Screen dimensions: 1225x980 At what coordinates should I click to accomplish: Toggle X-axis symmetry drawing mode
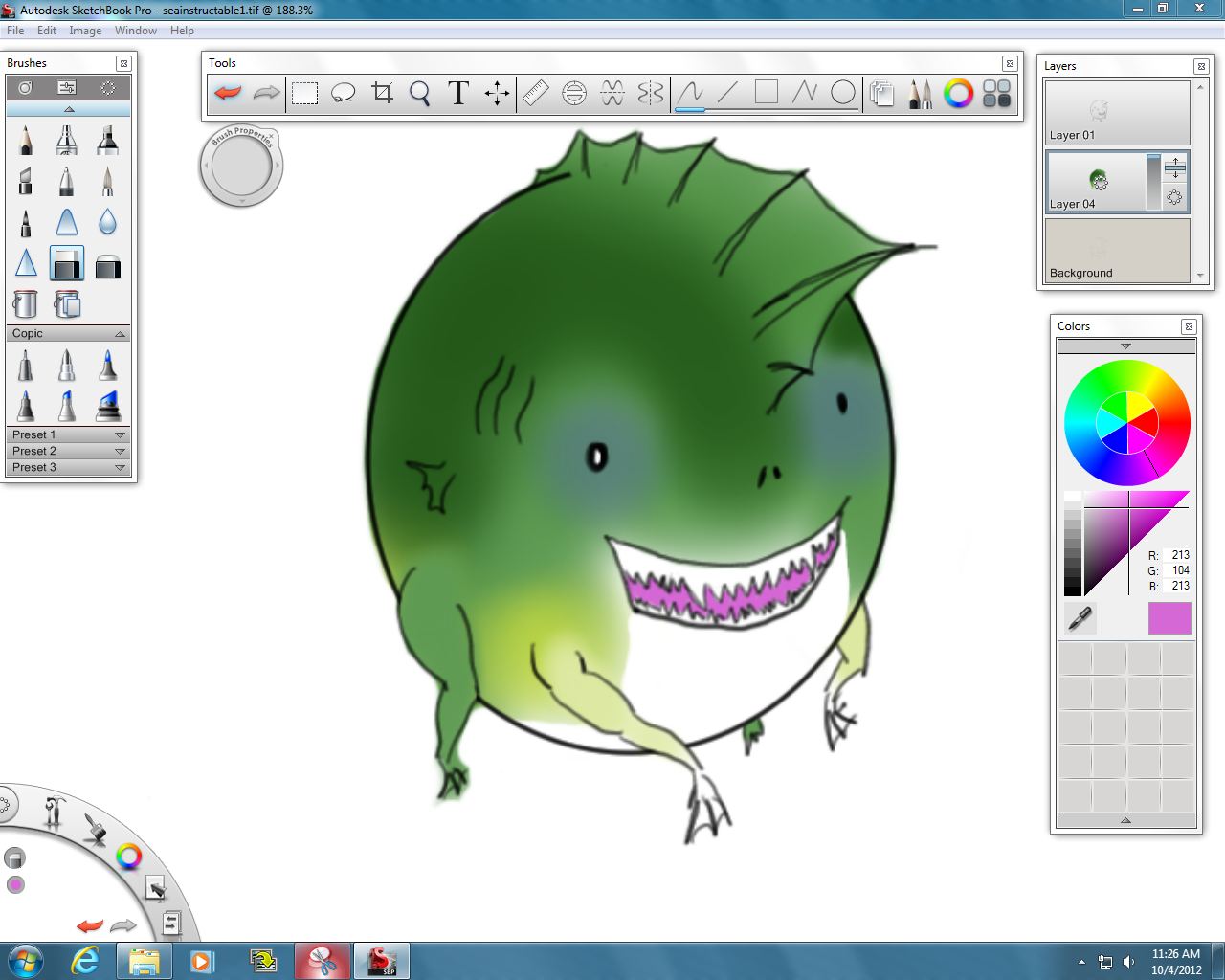coord(612,93)
